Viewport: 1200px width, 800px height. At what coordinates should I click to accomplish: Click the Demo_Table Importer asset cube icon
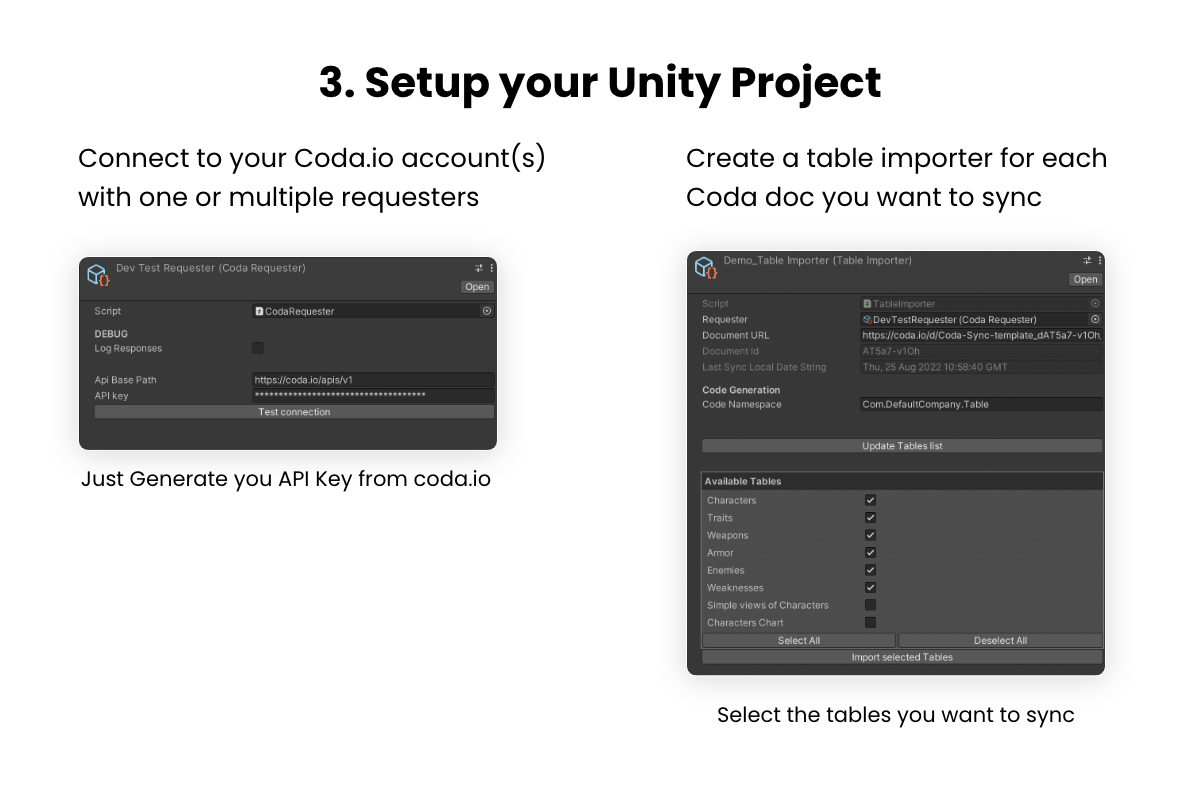coord(706,268)
